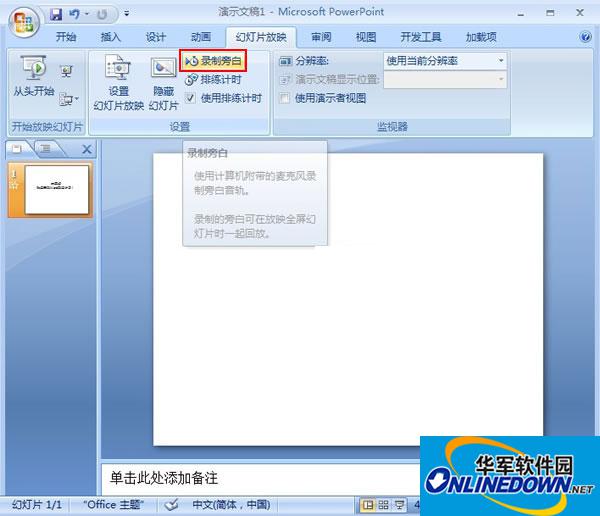The height and width of the screenshot is (516, 600).
Task: Undo the last action
Action: [74, 15]
